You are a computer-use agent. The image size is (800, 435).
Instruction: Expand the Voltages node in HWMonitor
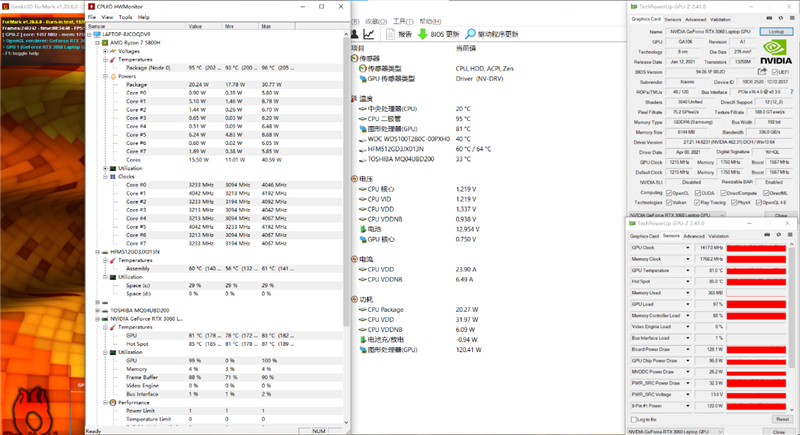[105, 52]
